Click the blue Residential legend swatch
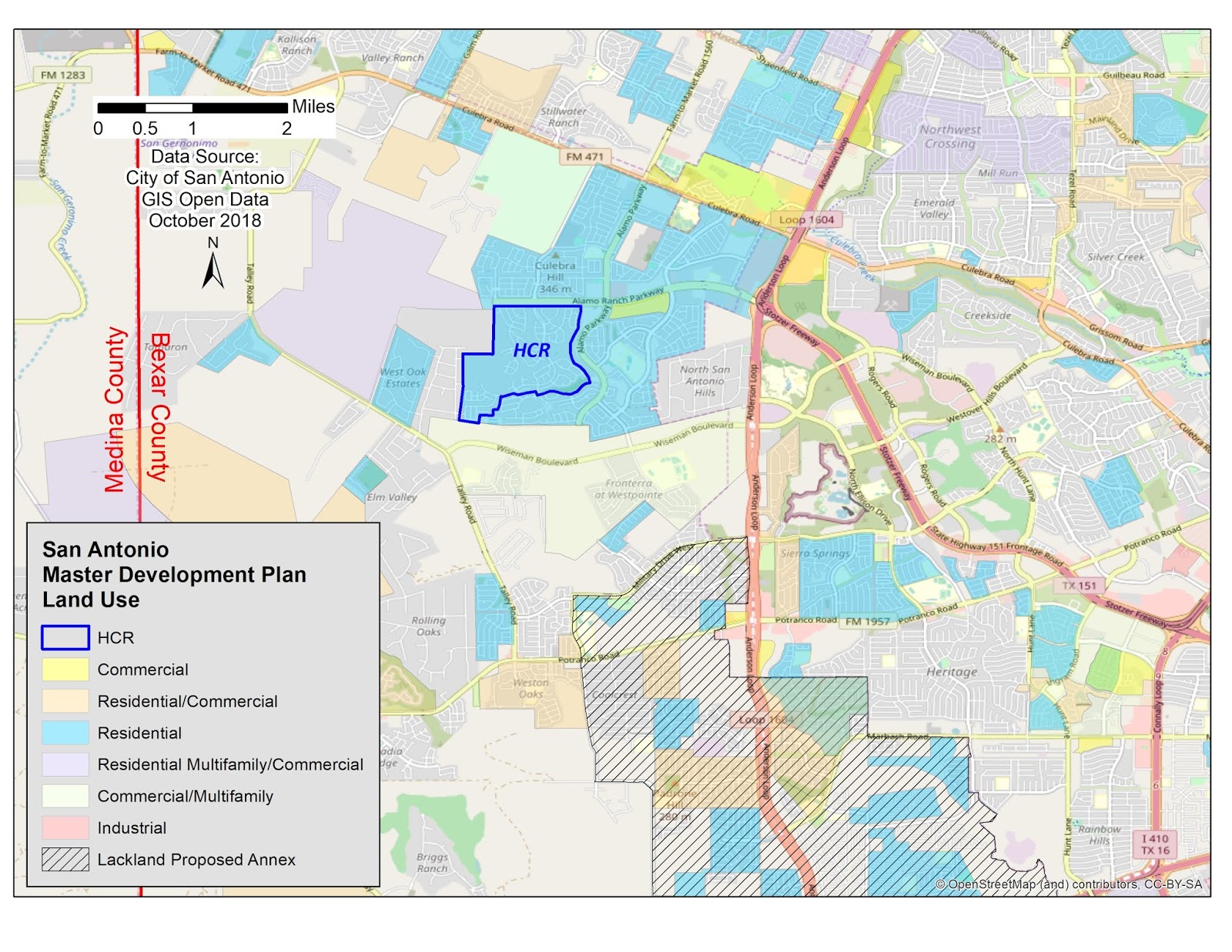This screenshot has width=1232, height=952. [x=65, y=733]
